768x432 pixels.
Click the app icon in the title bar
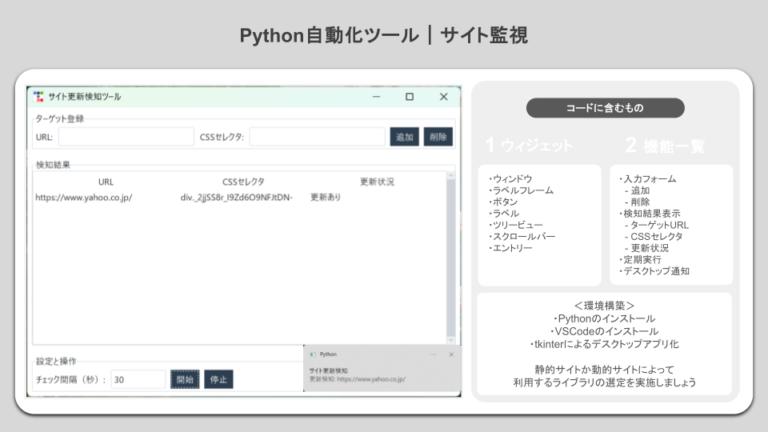click(38, 97)
